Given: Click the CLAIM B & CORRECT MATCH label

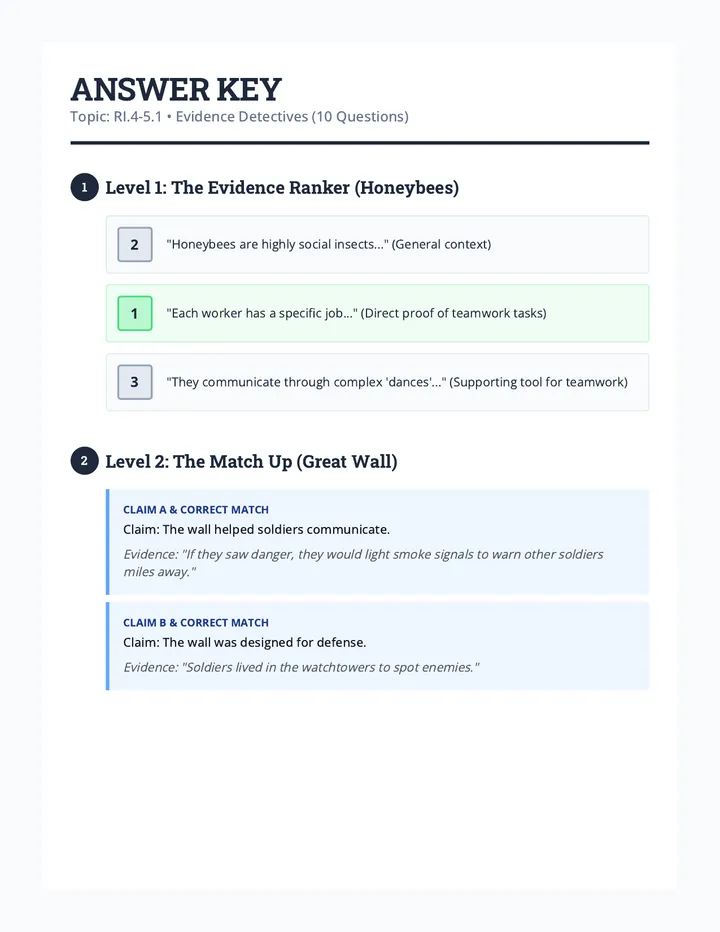Looking at the screenshot, I should (196, 622).
